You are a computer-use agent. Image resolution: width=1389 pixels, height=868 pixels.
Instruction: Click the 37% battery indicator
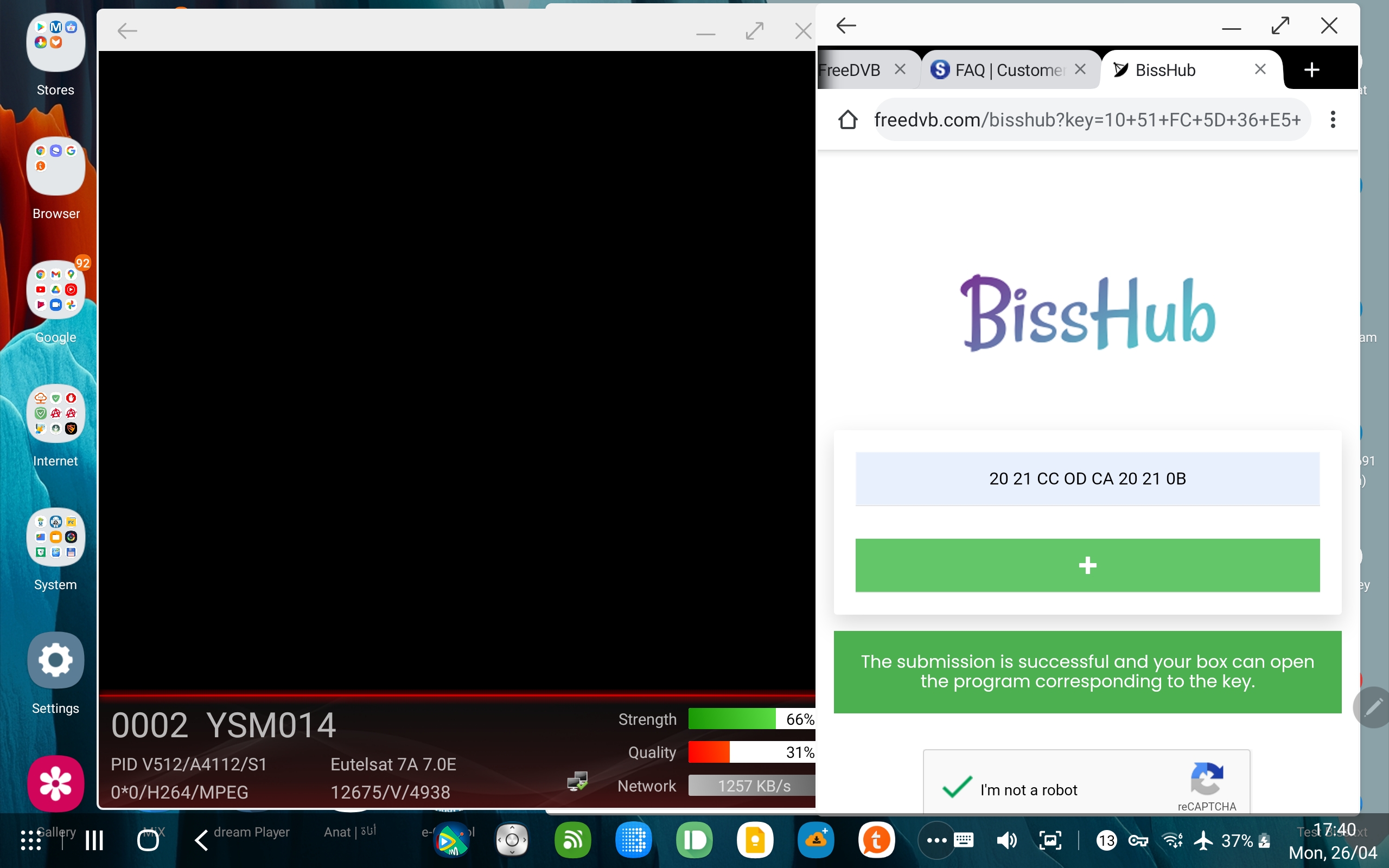click(1246, 841)
